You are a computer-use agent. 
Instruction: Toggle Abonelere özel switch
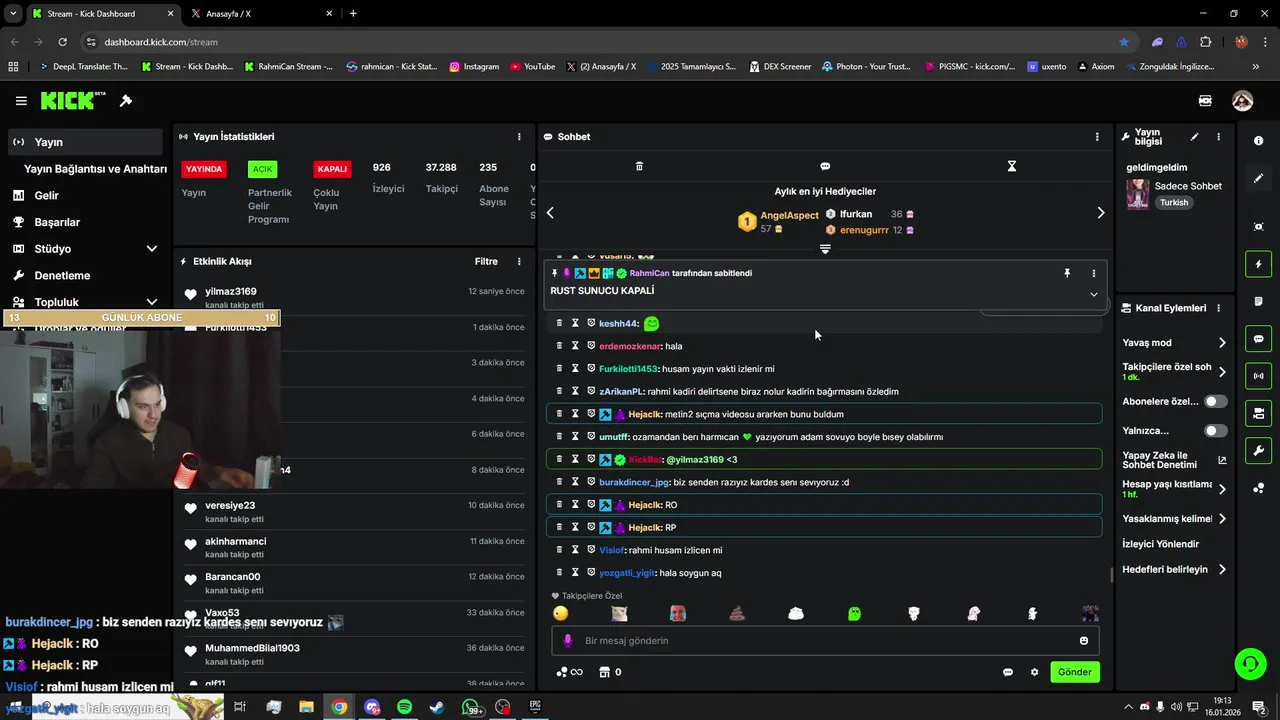coord(1216,401)
